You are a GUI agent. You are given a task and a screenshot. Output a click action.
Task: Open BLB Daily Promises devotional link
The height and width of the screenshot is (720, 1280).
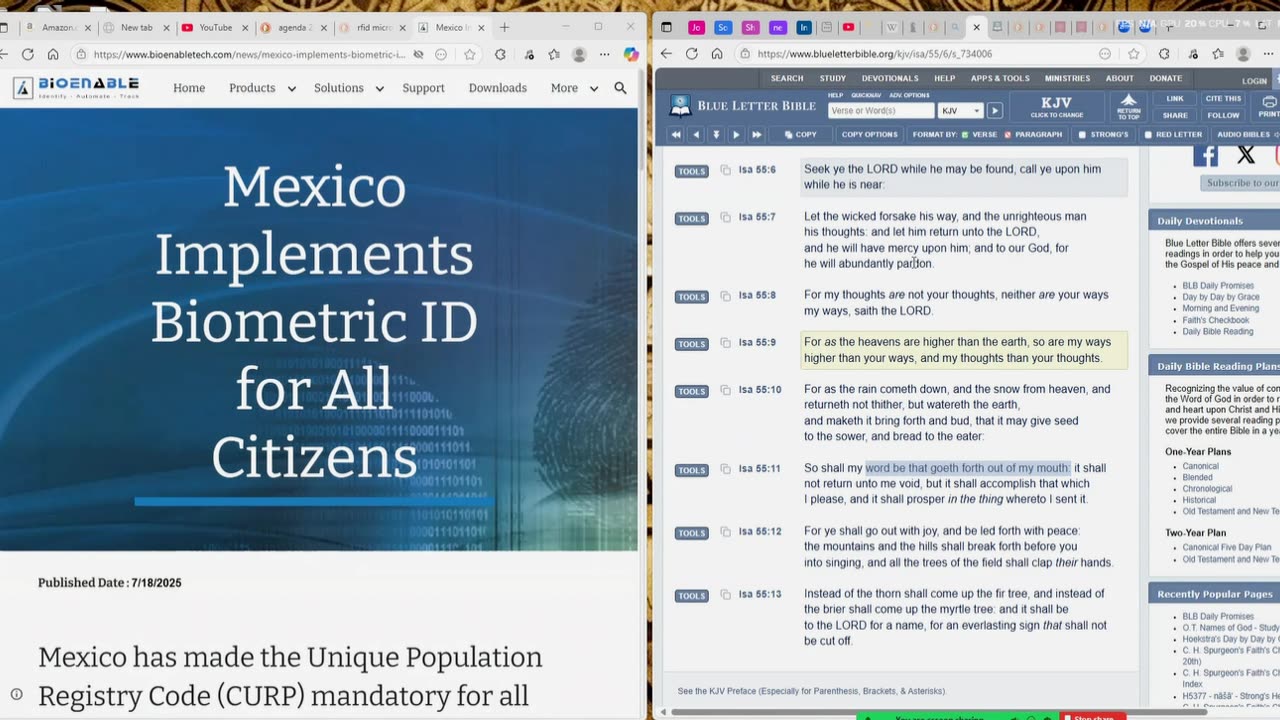point(1218,286)
